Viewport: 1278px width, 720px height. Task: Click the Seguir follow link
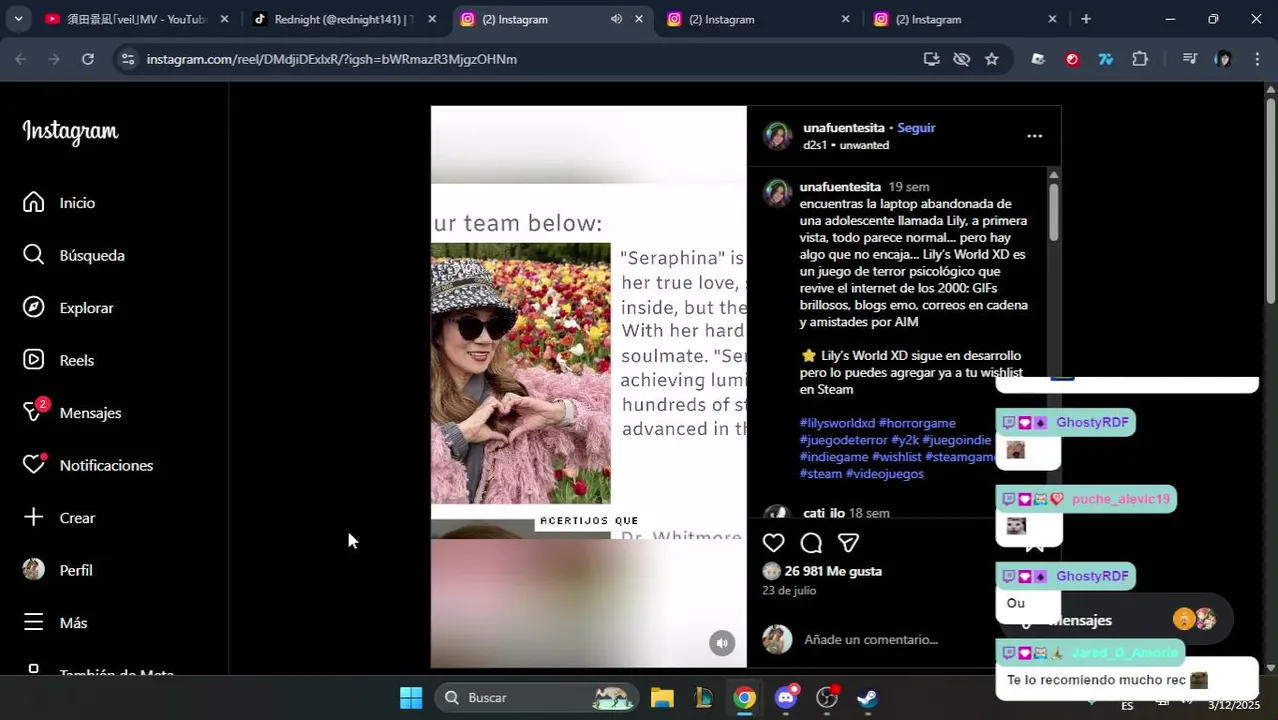coord(916,128)
